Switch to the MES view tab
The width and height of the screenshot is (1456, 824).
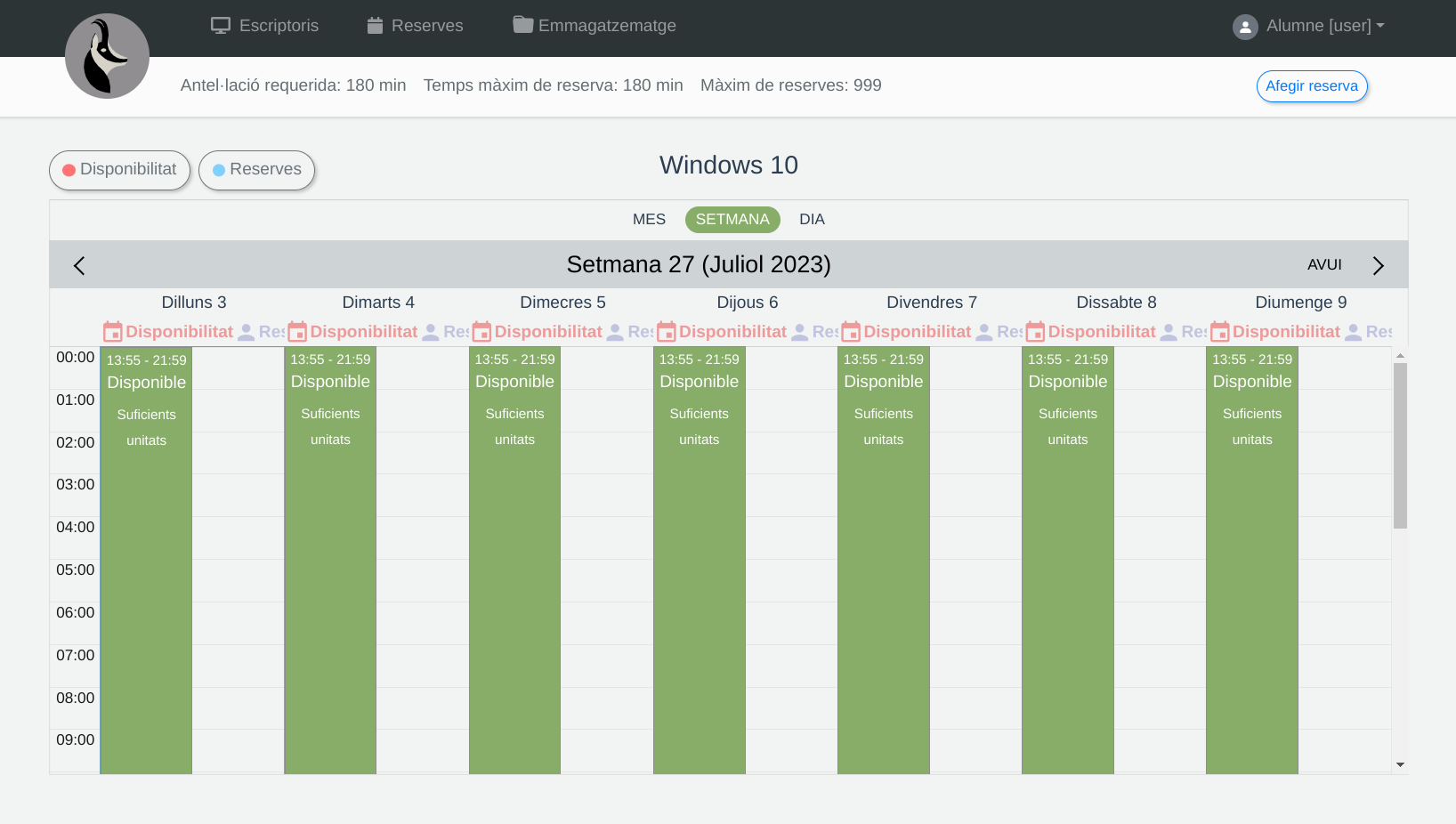coord(649,220)
